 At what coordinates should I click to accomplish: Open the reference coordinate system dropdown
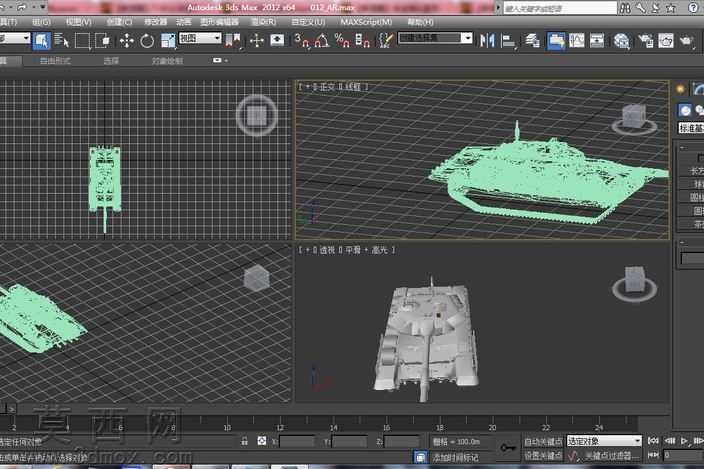click(x=200, y=38)
